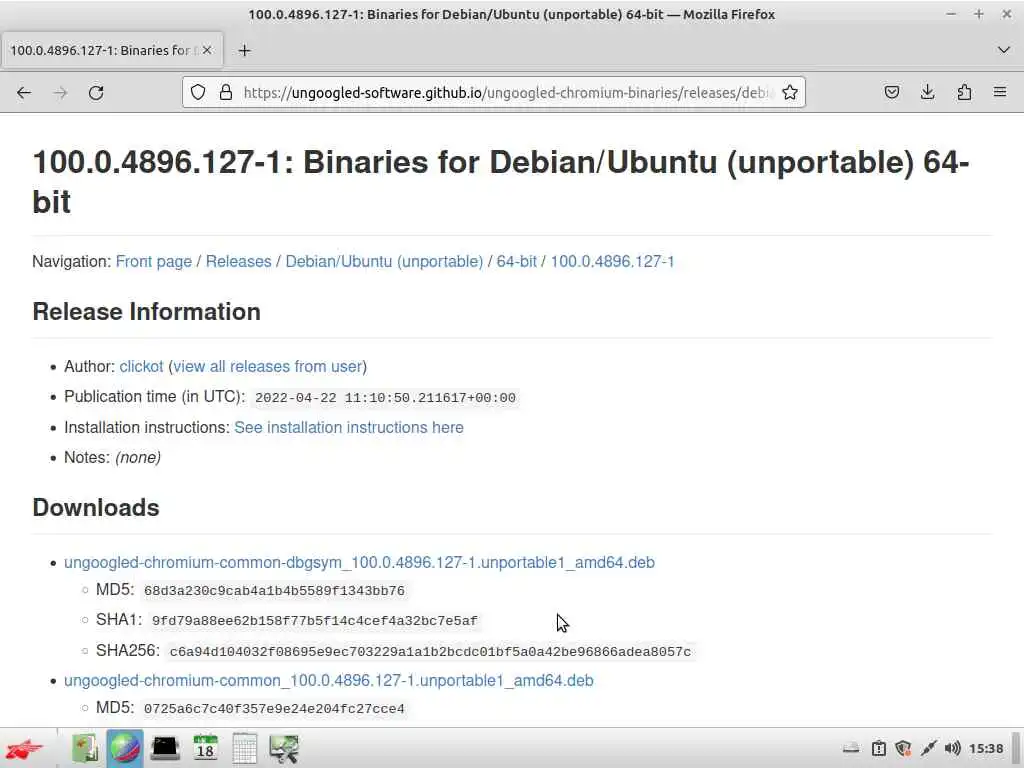This screenshot has height=768, width=1024.
Task: Expand the list all tabs chevron
Action: 1004,50
